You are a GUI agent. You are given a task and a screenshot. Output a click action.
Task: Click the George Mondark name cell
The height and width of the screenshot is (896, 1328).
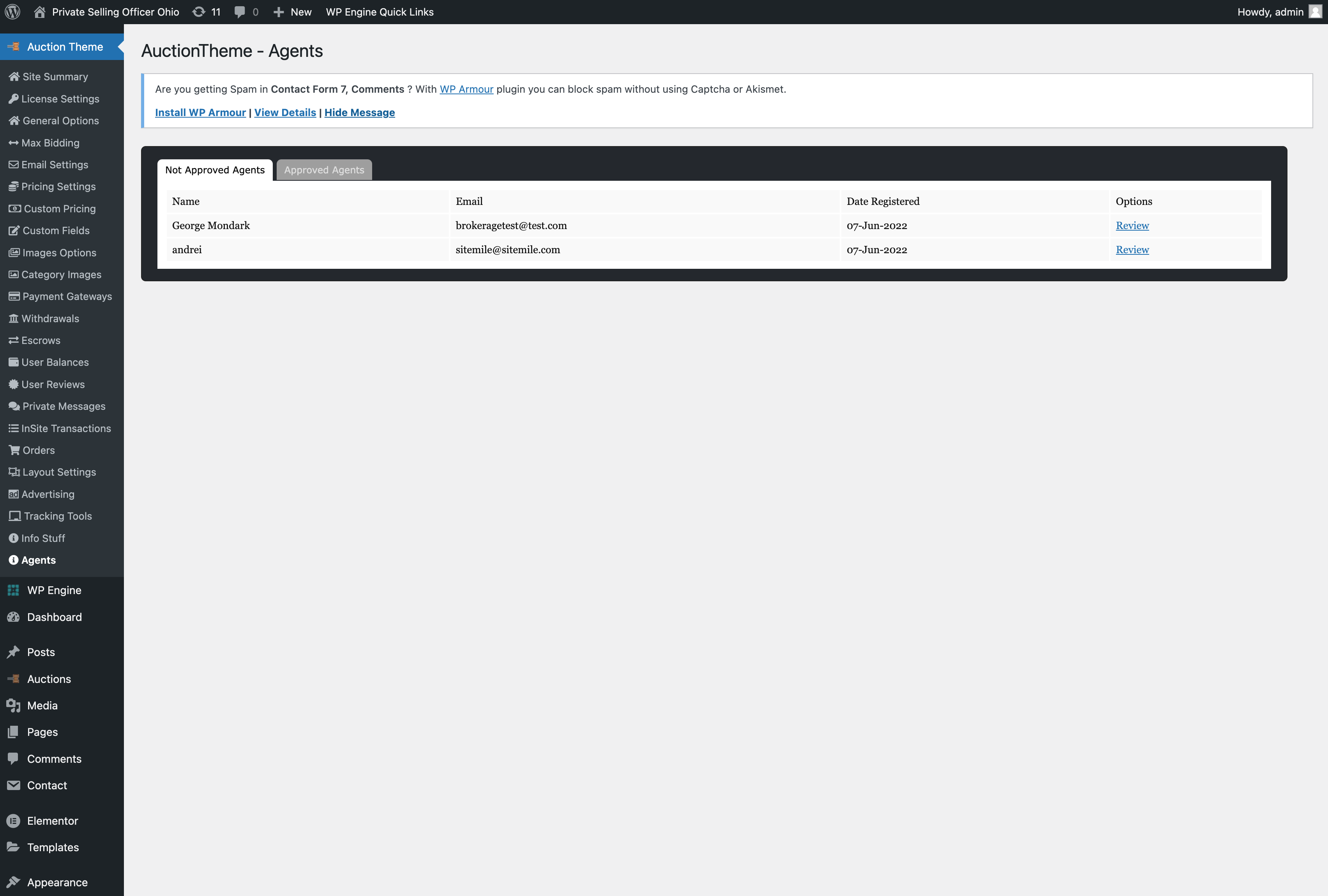click(307, 225)
